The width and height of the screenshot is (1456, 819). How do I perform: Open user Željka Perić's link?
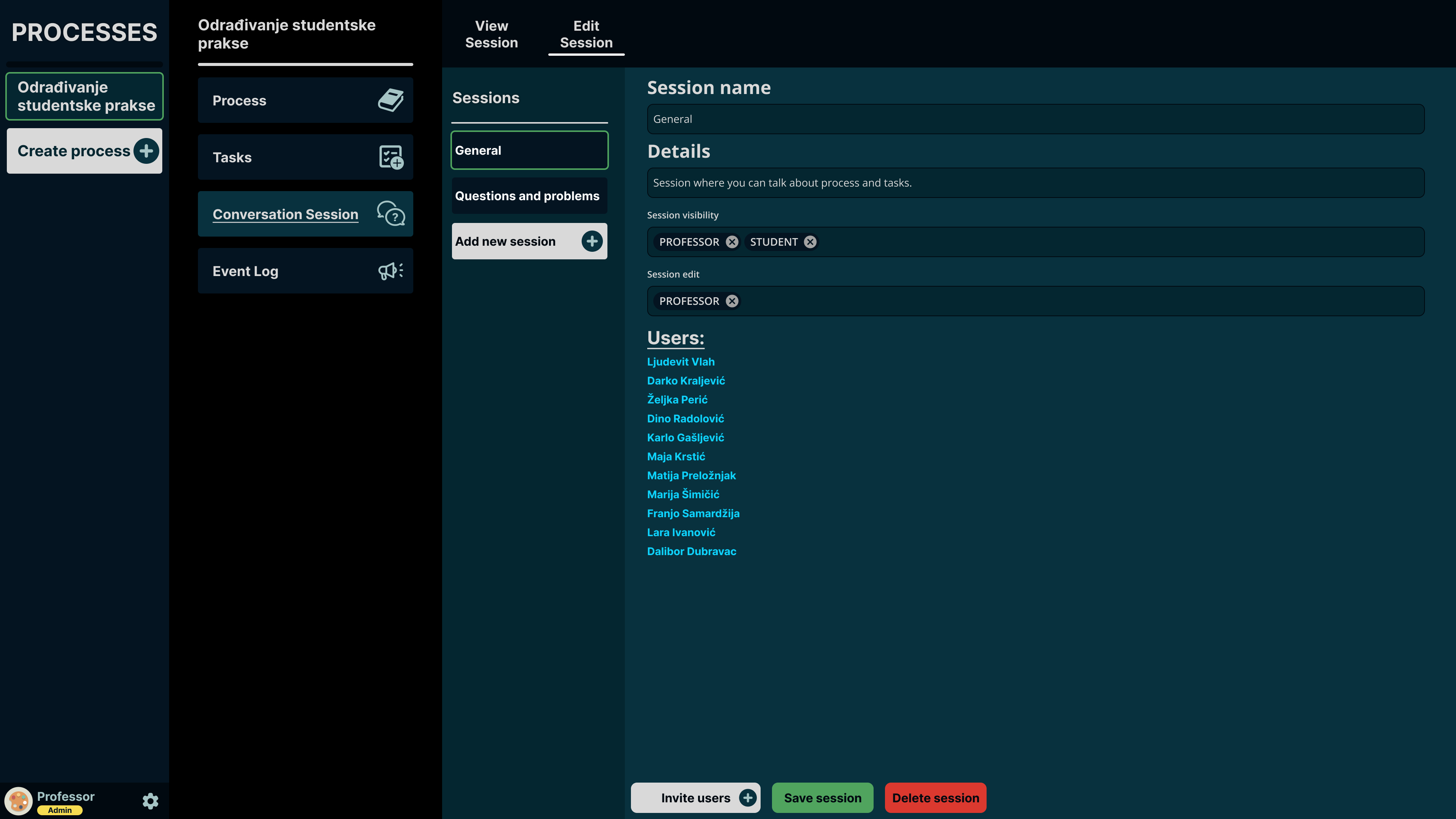(677, 400)
